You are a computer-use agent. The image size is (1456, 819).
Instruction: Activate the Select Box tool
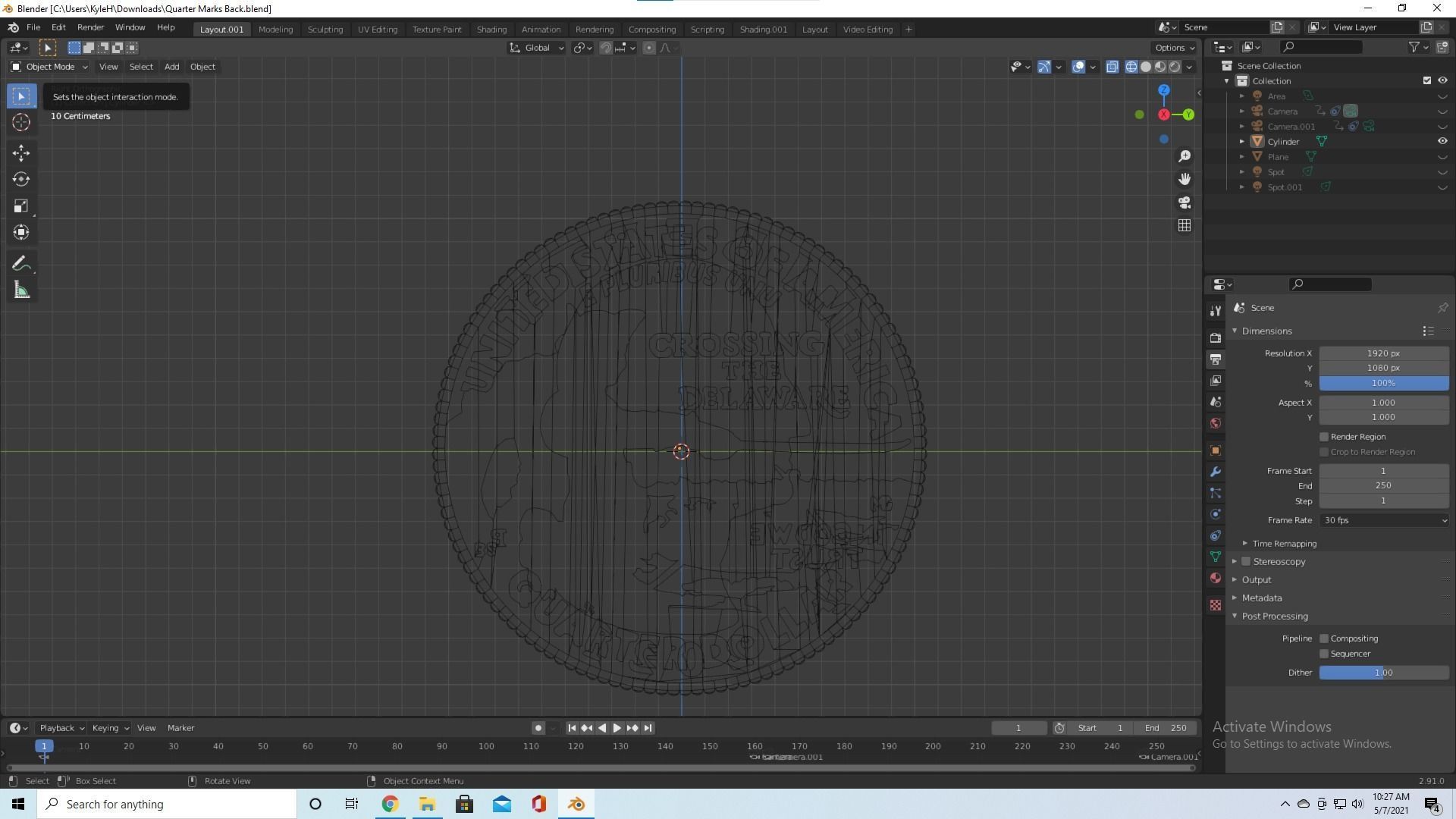[21, 96]
